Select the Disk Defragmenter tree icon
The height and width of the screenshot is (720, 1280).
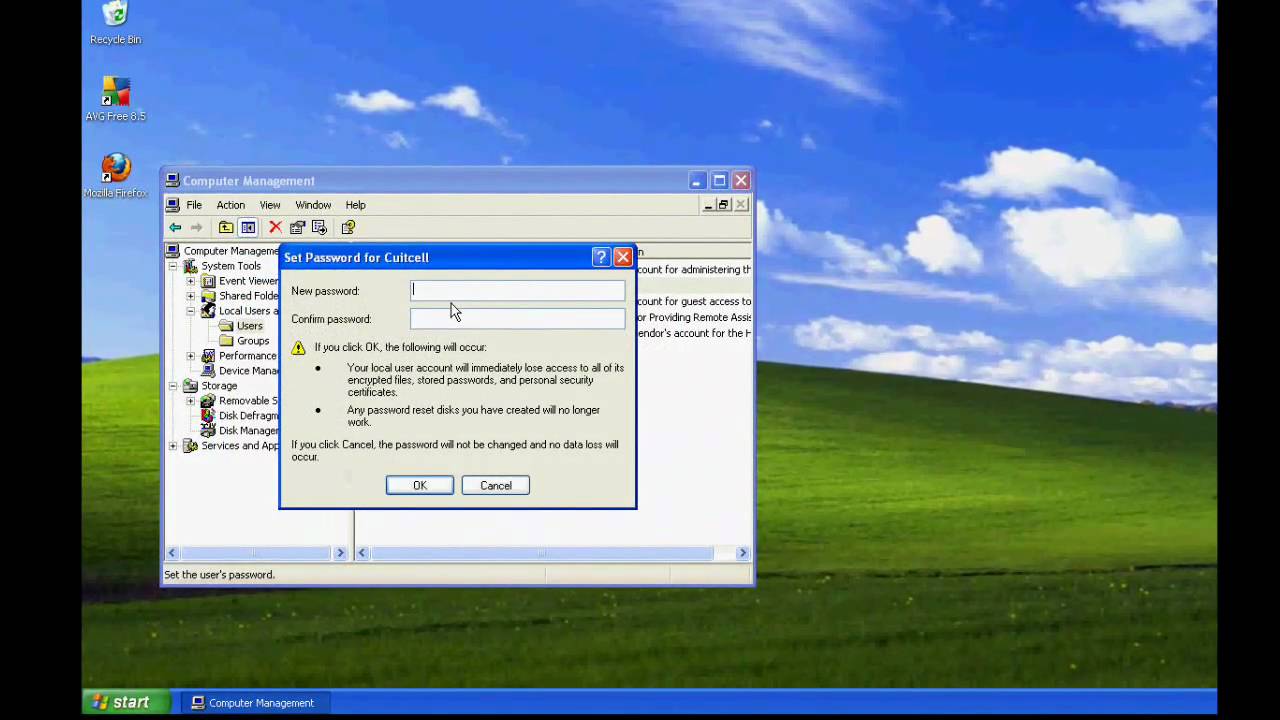click(x=208, y=416)
